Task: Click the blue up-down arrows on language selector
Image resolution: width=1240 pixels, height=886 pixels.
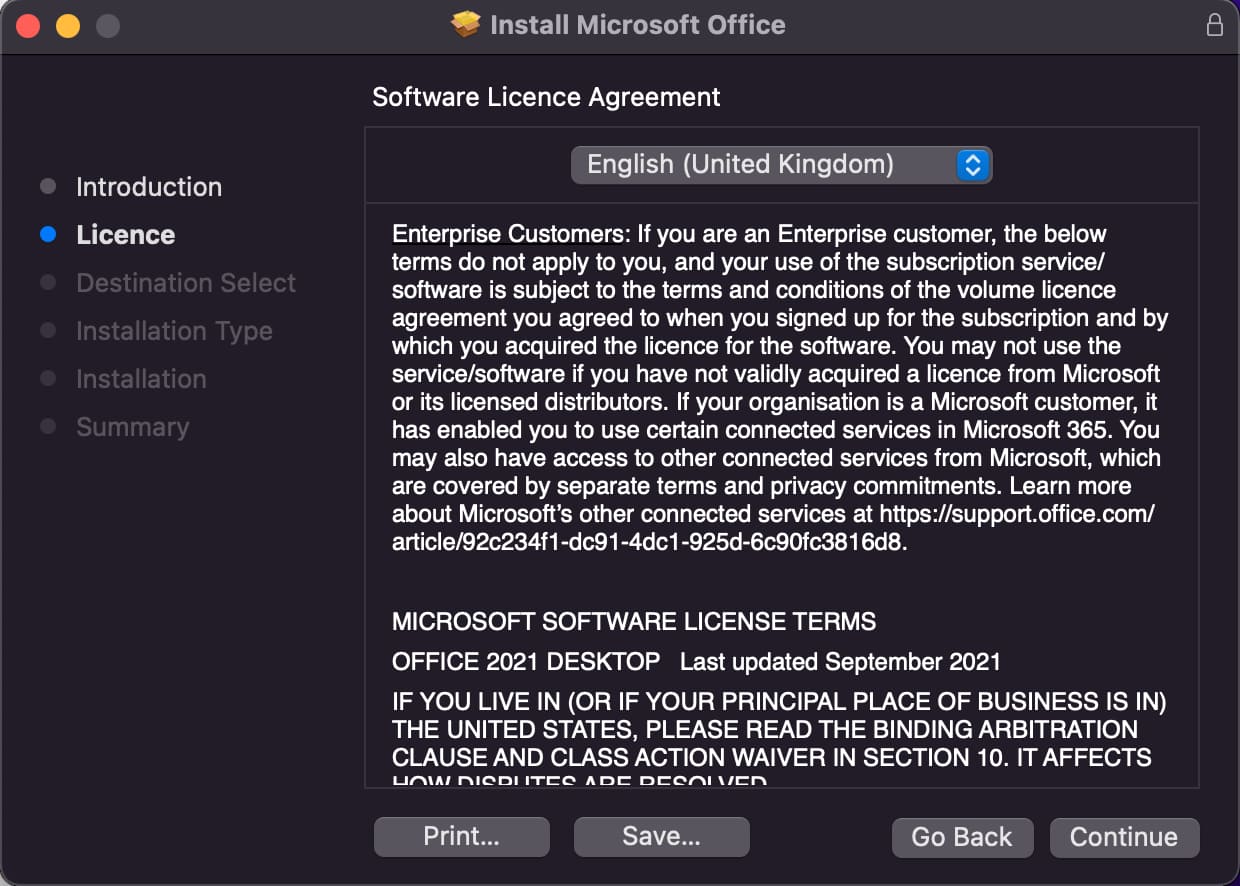Action: 973,164
